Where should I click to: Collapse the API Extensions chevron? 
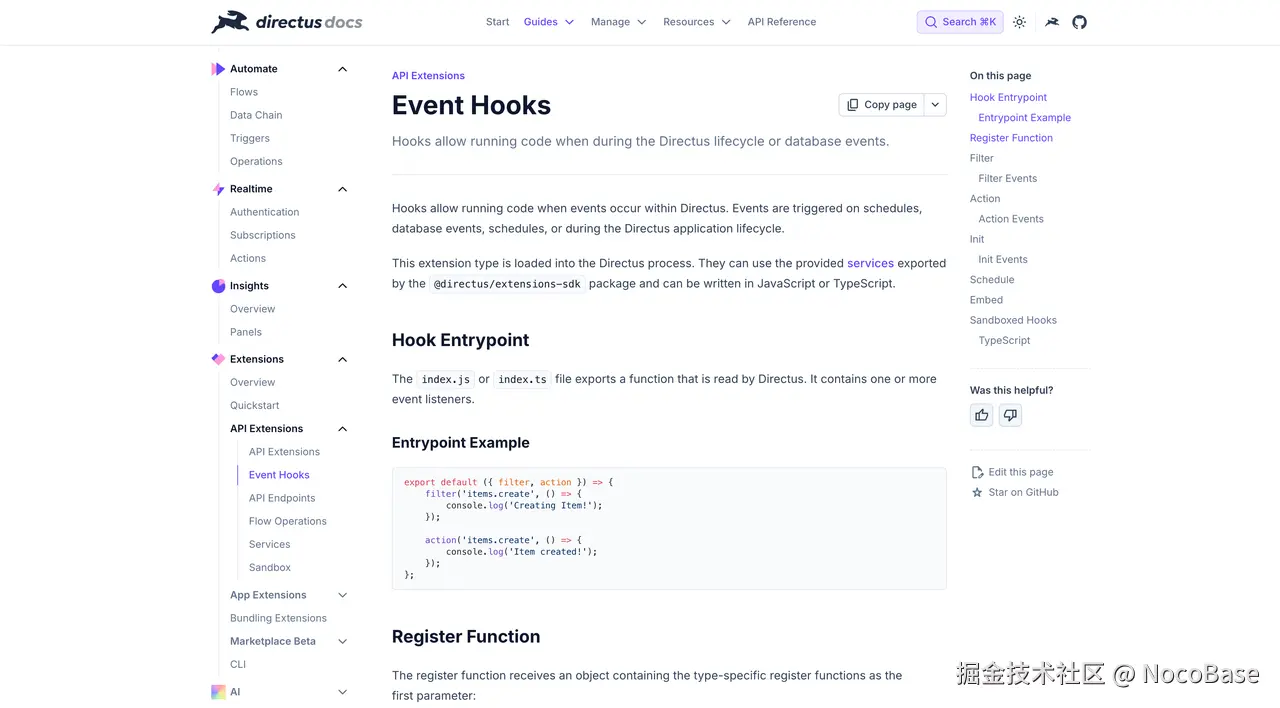coord(342,429)
